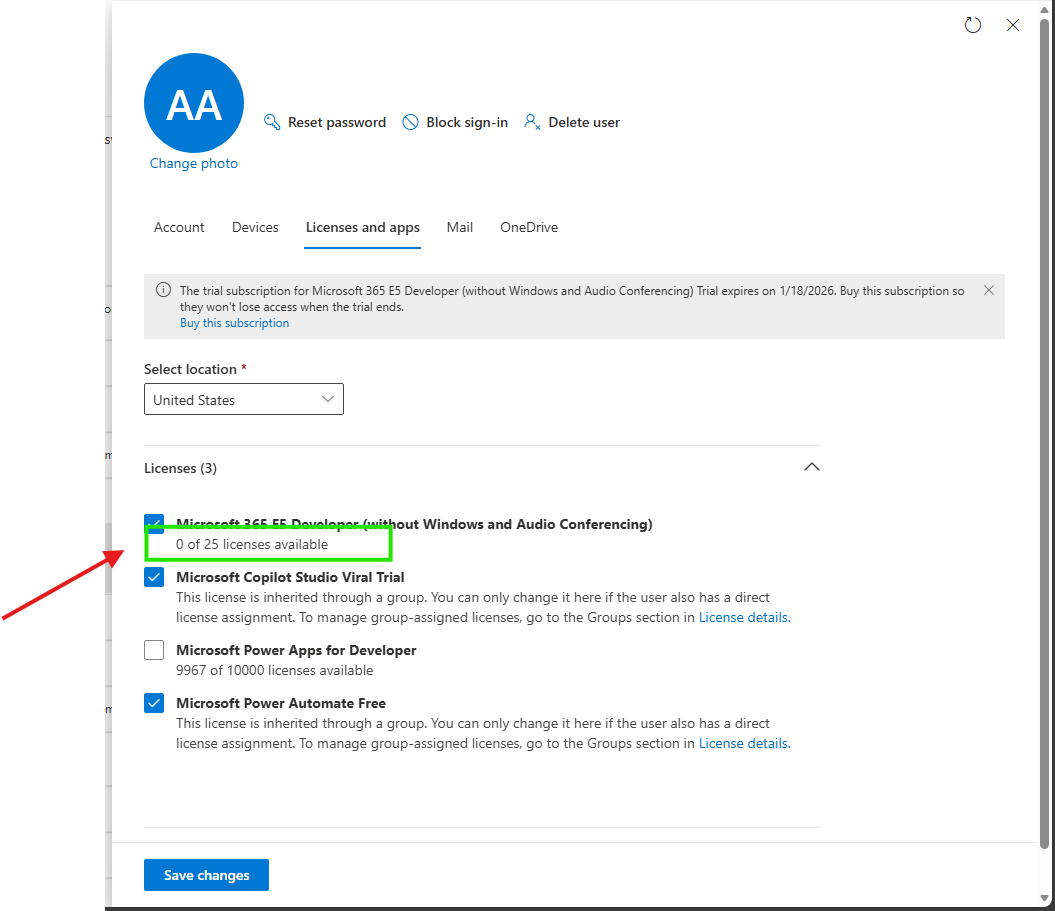Click the Save changes button
This screenshot has width=1055, height=911.
point(207,875)
